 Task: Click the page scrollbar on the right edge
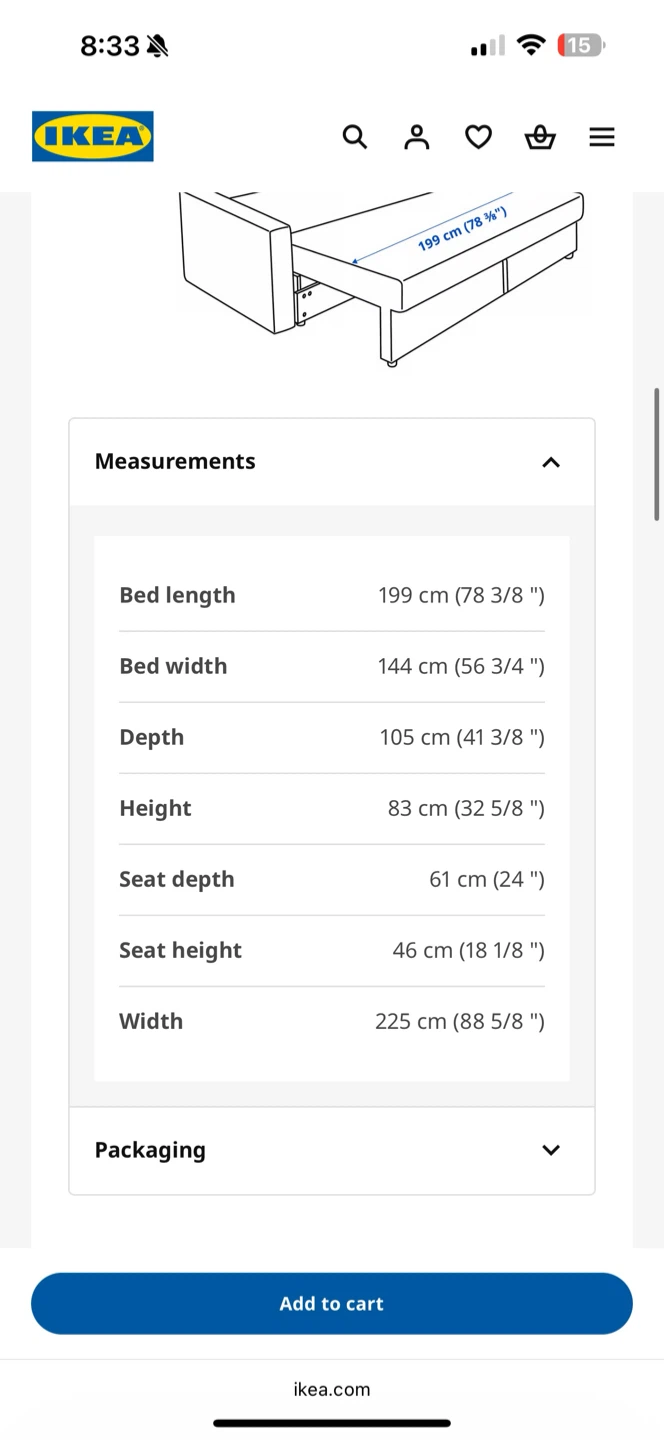[657, 454]
